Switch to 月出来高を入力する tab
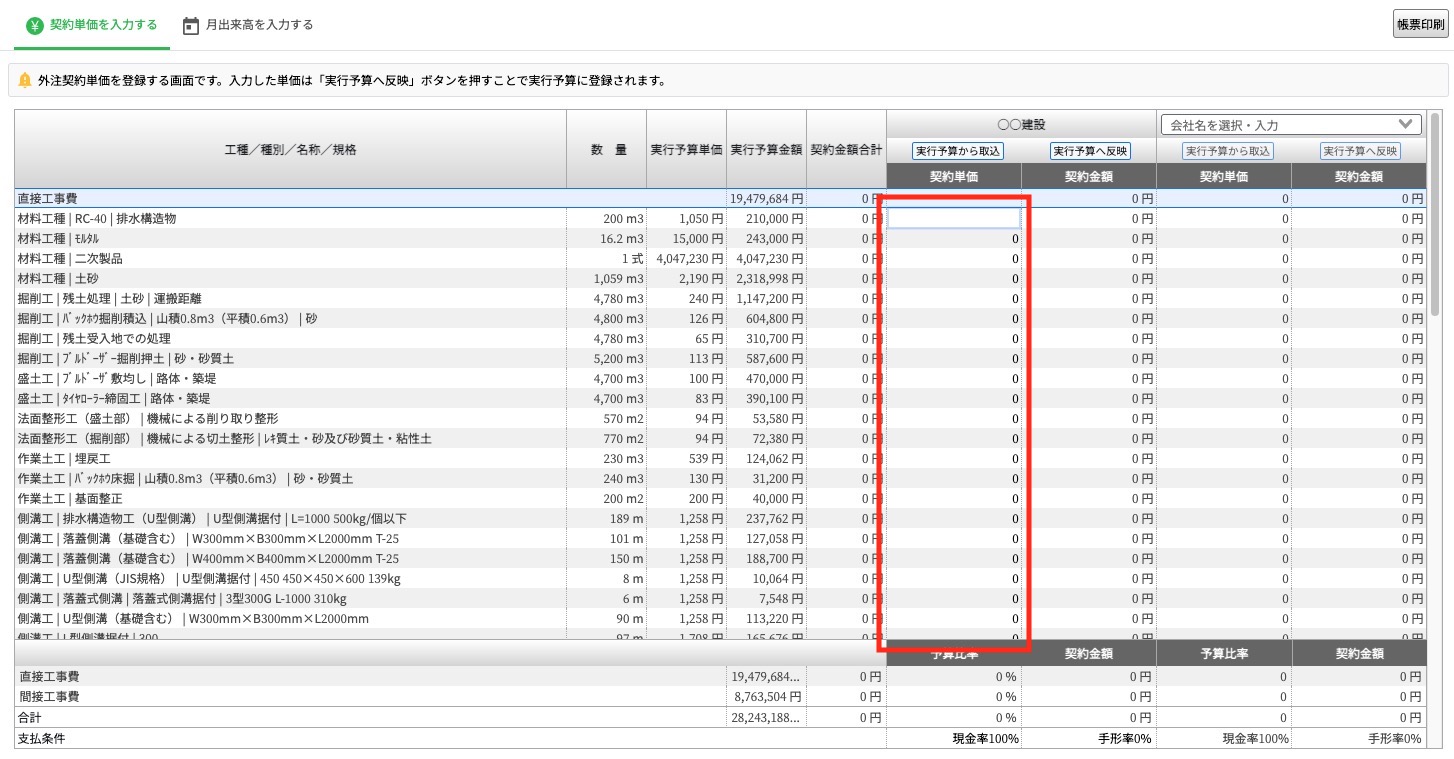The height and width of the screenshot is (759, 1454). click(247, 25)
